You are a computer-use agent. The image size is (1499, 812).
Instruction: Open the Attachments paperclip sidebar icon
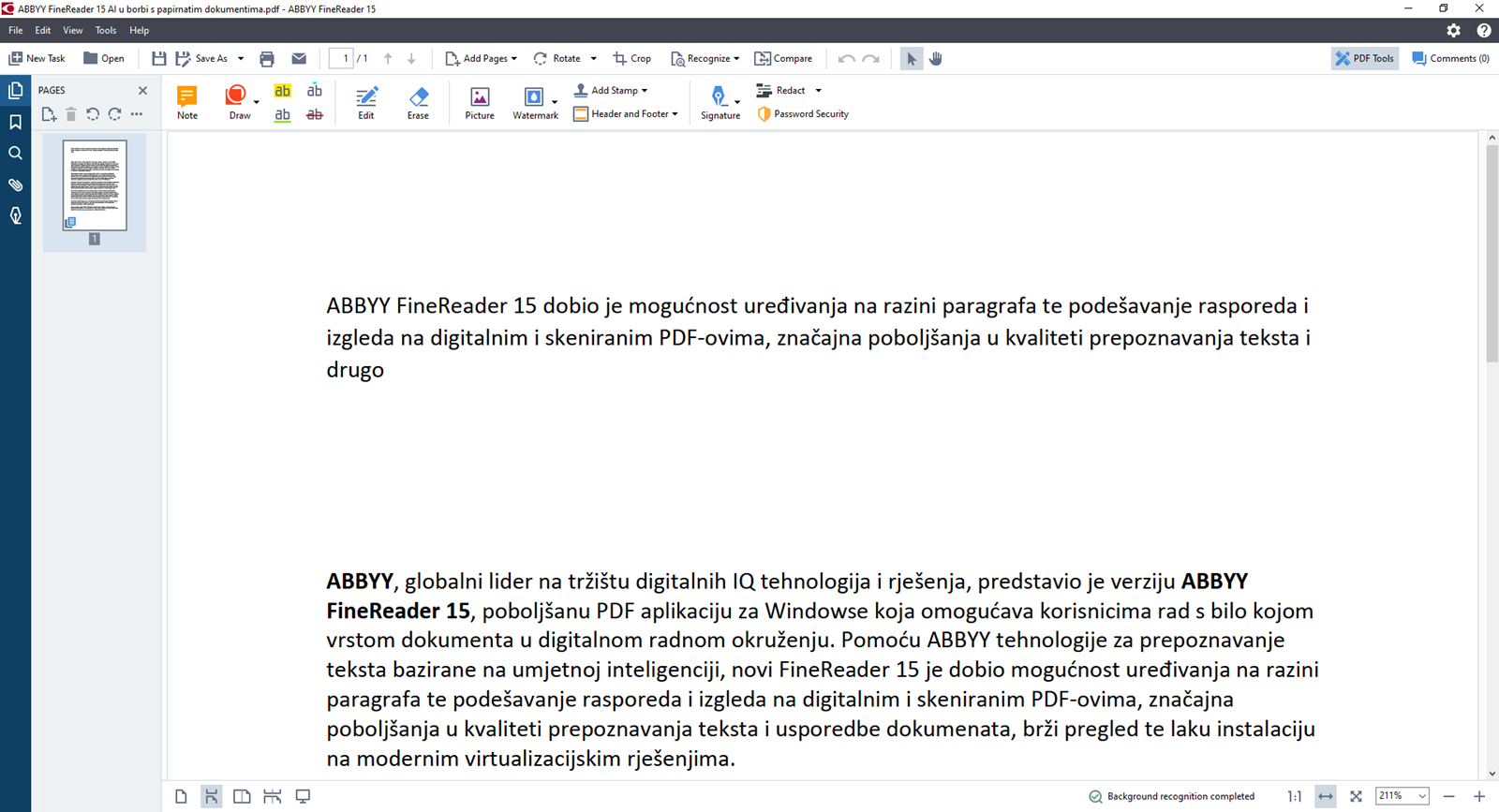[x=15, y=185]
